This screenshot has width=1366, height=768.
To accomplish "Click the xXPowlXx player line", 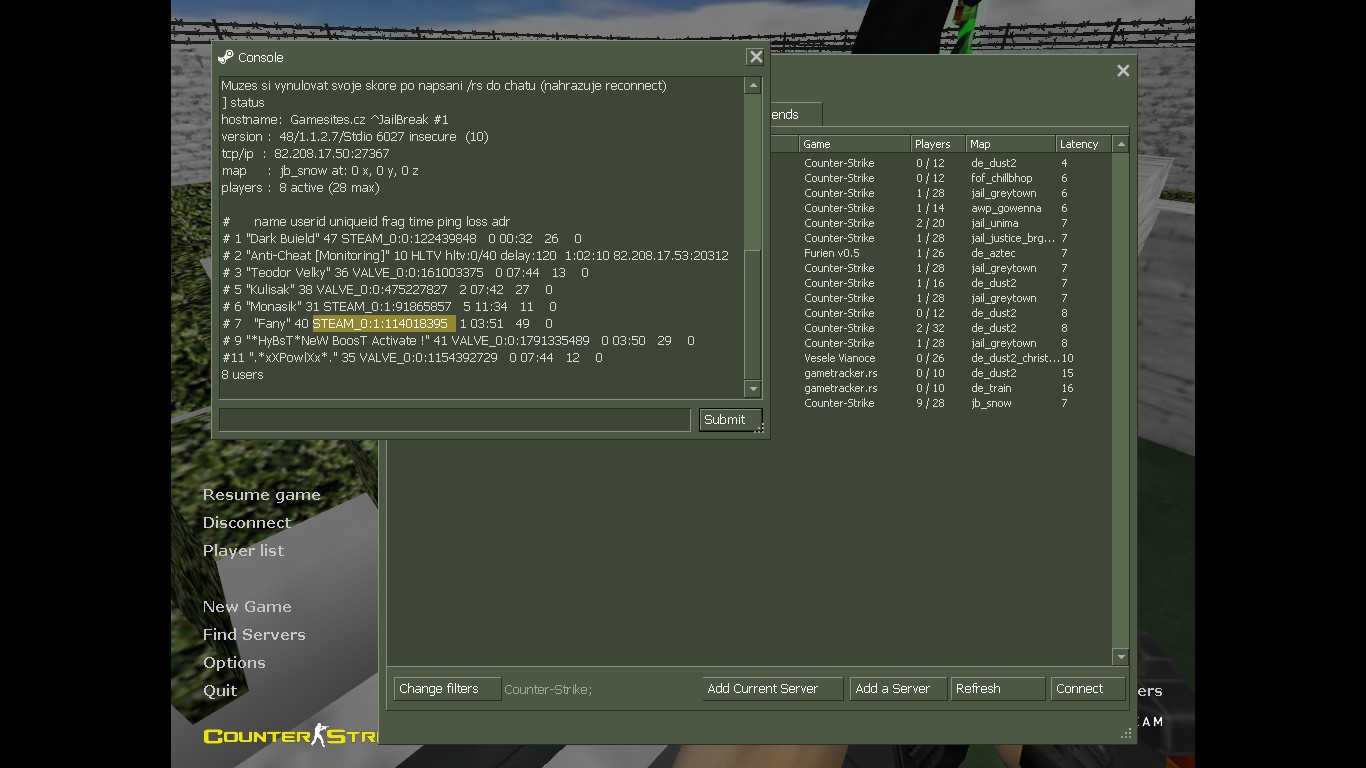I will point(412,358).
